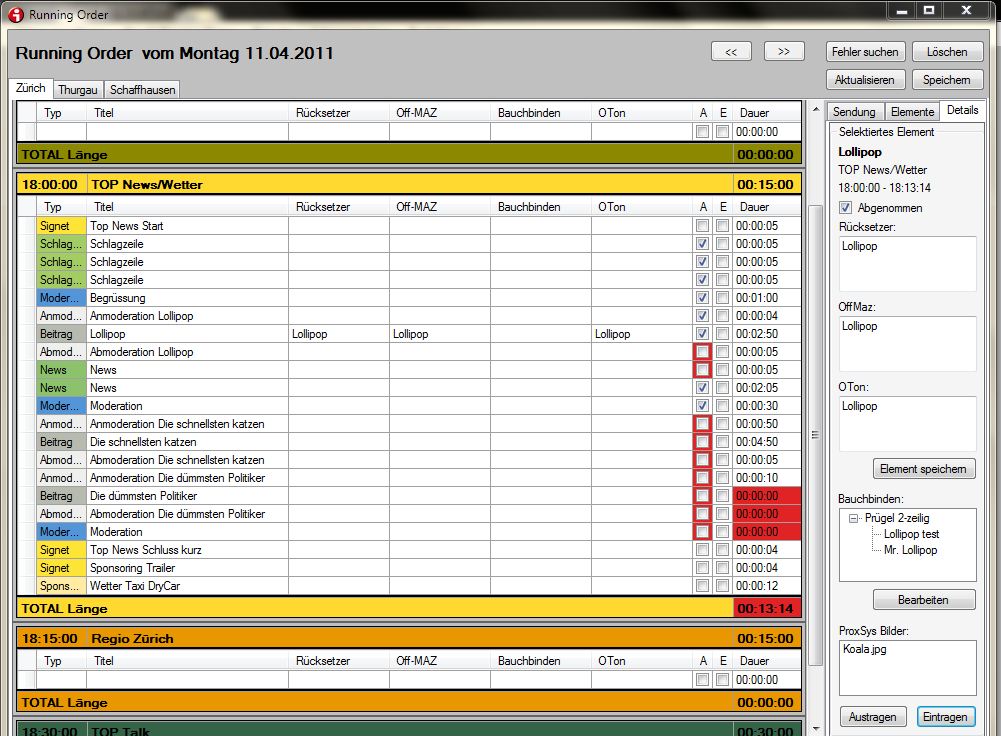The image size is (1001, 736).
Task: Open the Elemente panel tab
Action: click(x=912, y=112)
